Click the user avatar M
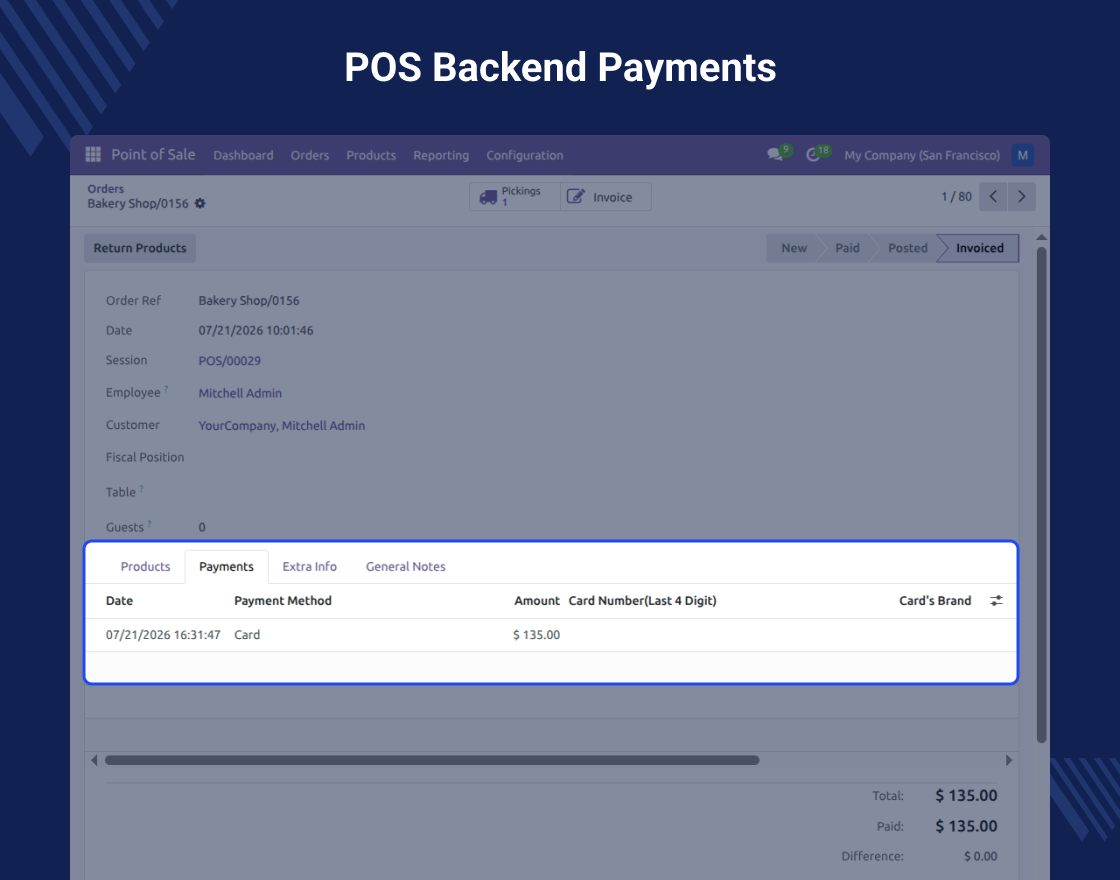1120x880 pixels. [x=1022, y=155]
